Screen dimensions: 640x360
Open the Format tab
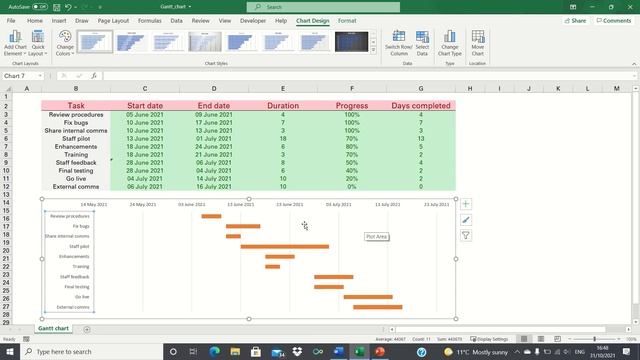tap(347, 20)
